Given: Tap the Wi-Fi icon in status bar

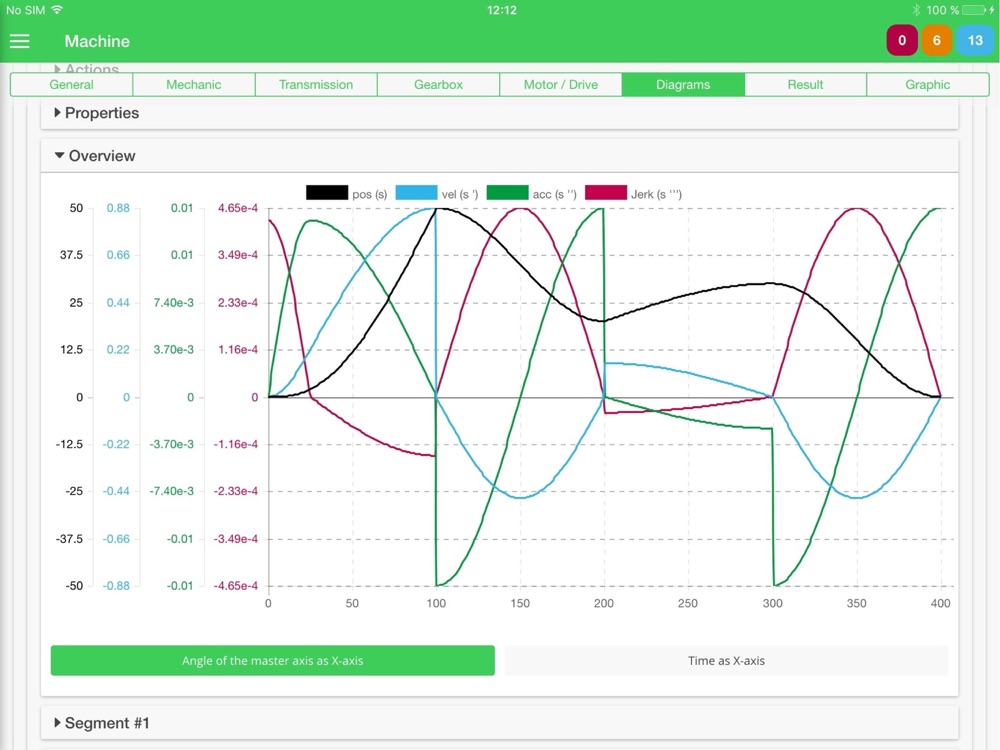Looking at the screenshot, I should coord(57,10).
